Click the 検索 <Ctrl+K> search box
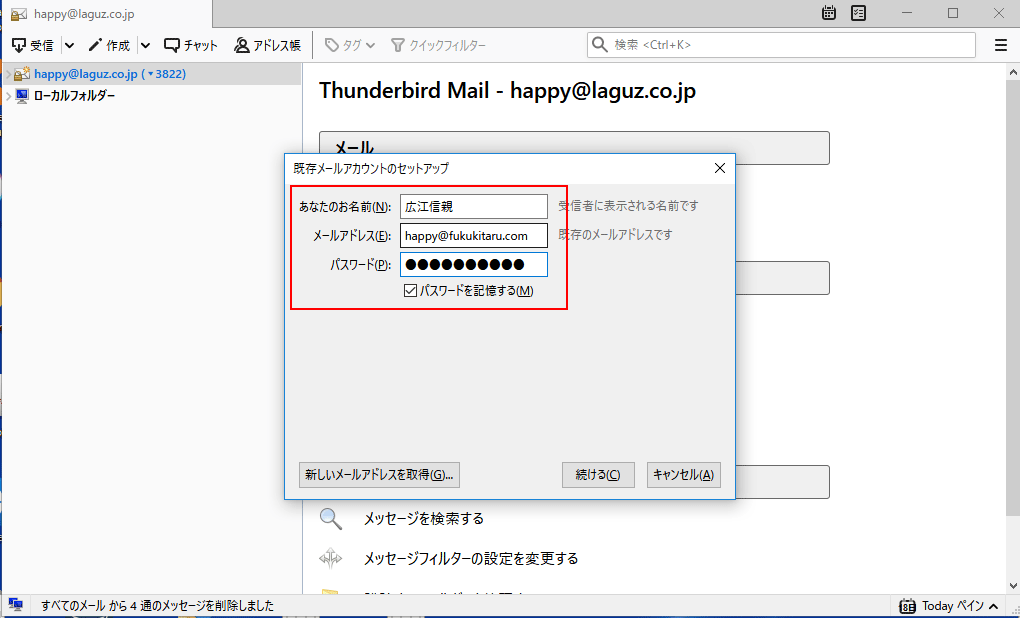The height and width of the screenshot is (618, 1020). point(781,45)
